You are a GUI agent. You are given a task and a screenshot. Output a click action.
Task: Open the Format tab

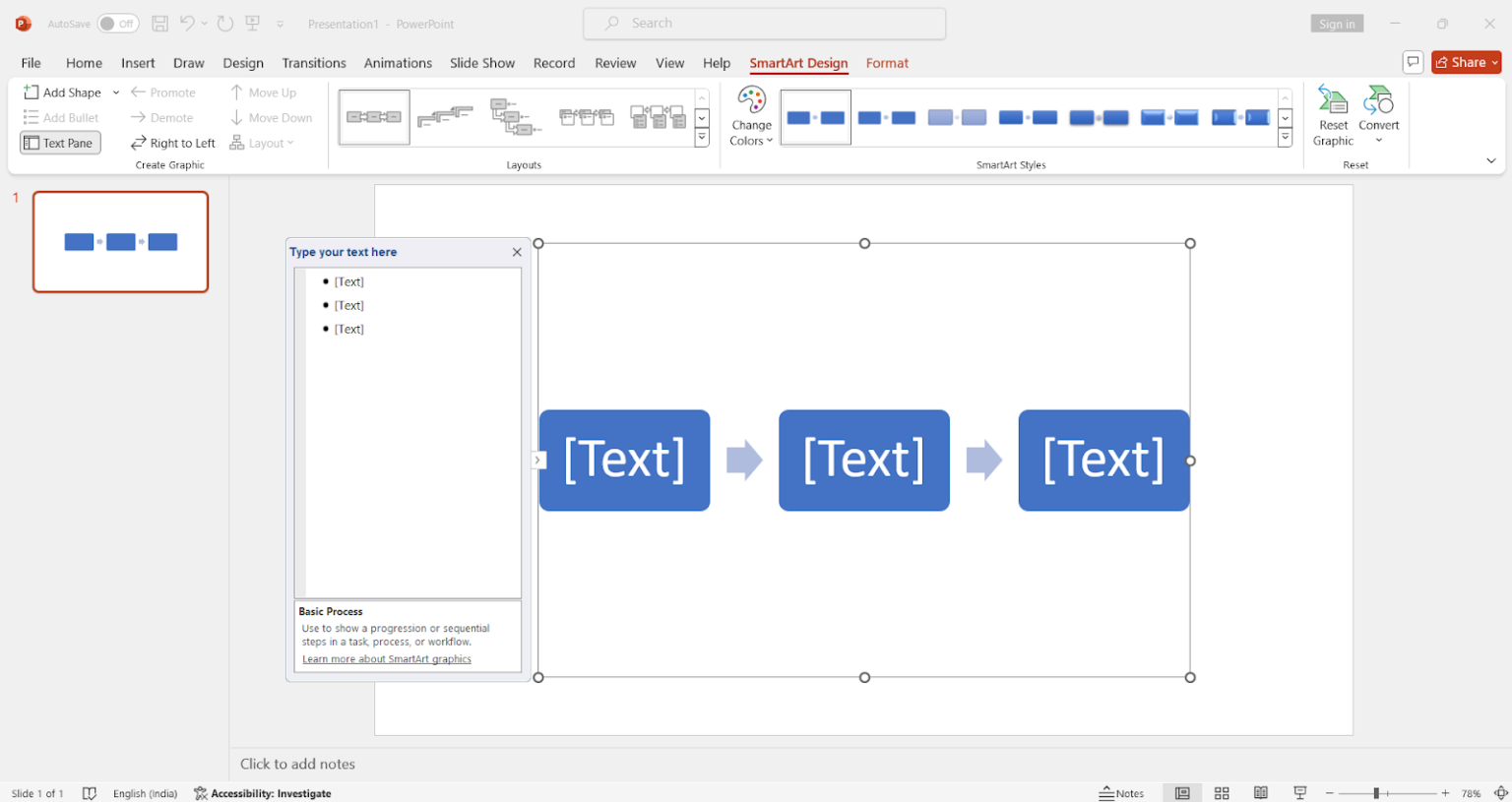pos(887,62)
